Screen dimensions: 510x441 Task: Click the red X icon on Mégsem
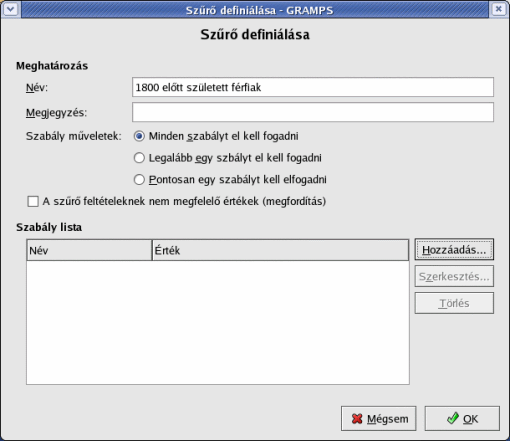[x=357, y=419]
